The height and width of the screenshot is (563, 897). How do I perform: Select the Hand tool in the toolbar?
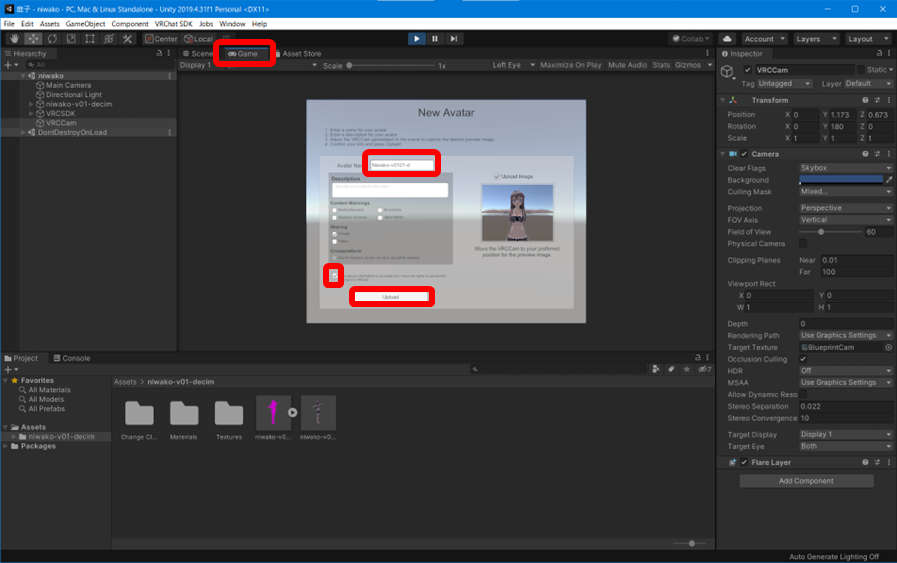(x=14, y=39)
